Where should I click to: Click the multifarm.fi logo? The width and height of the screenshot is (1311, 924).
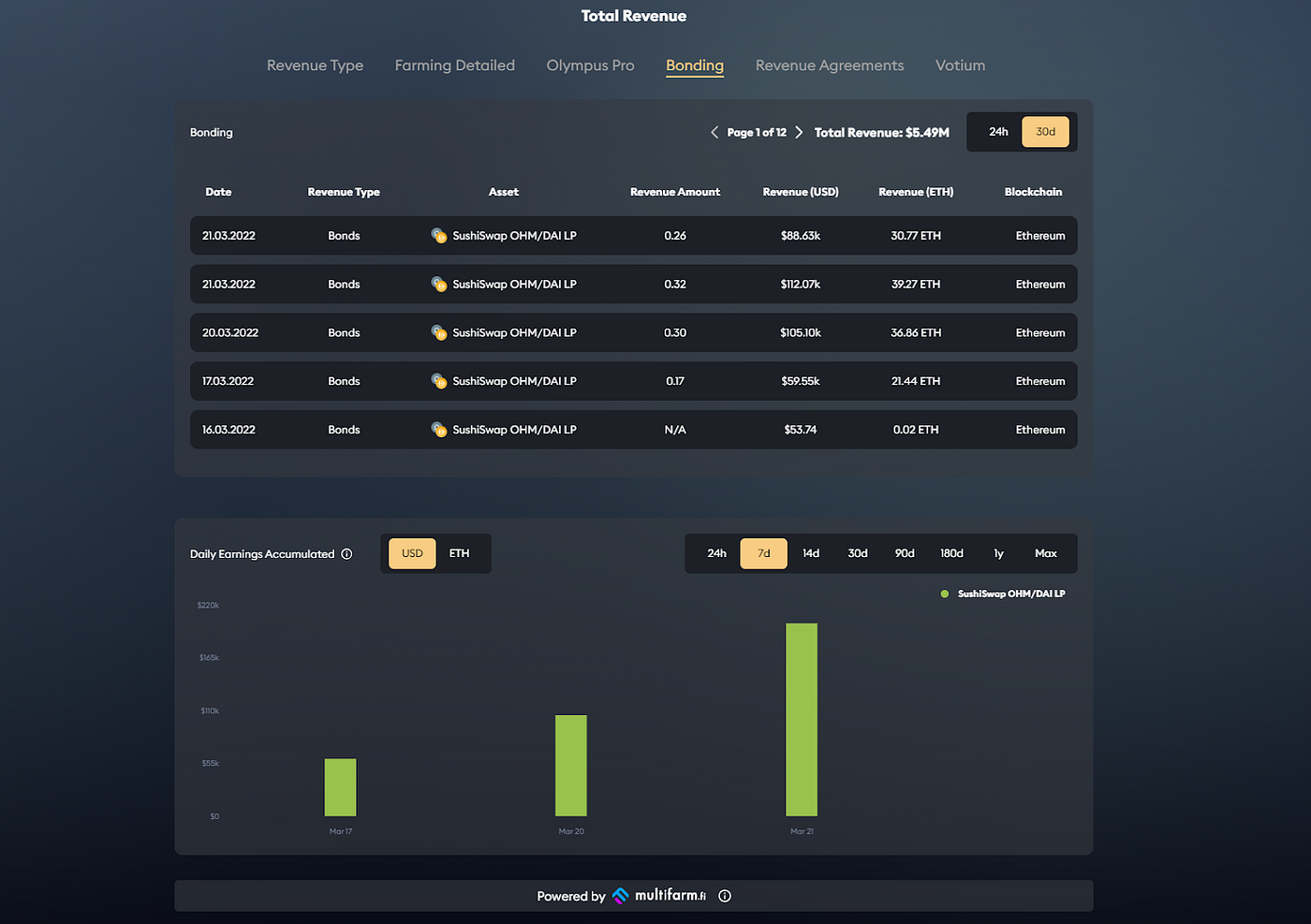pos(659,896)
